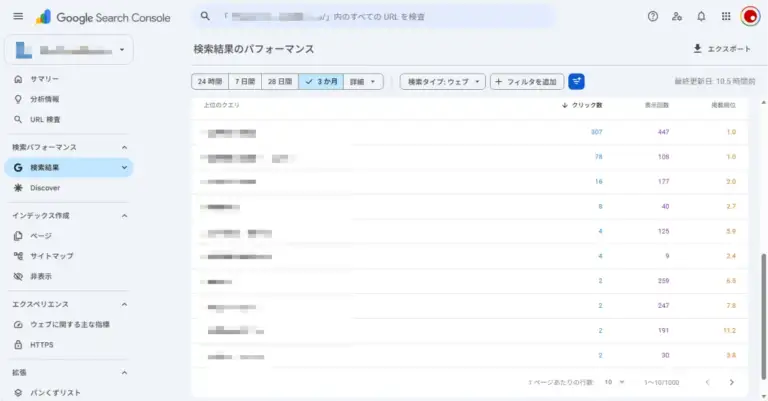Click the magnifier icon beside URL 検査
This screenshot has height=401, width=768.
coord(18,119)
